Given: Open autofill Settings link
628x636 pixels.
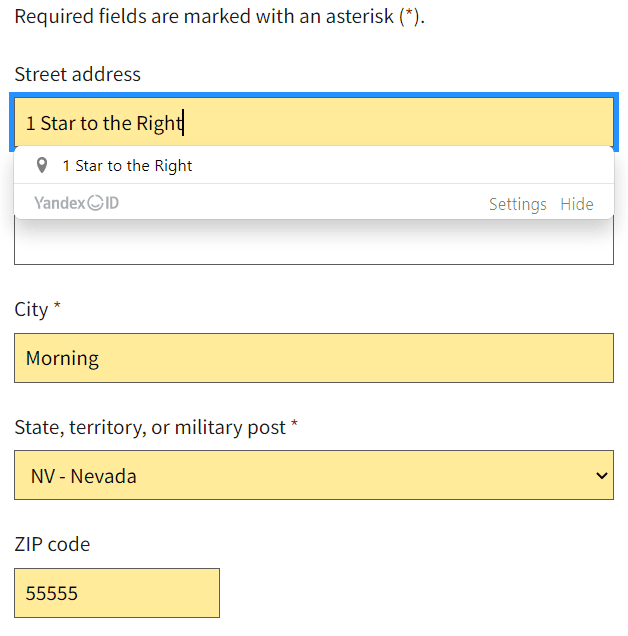Looking at the screenshot, I should point(517,204).
